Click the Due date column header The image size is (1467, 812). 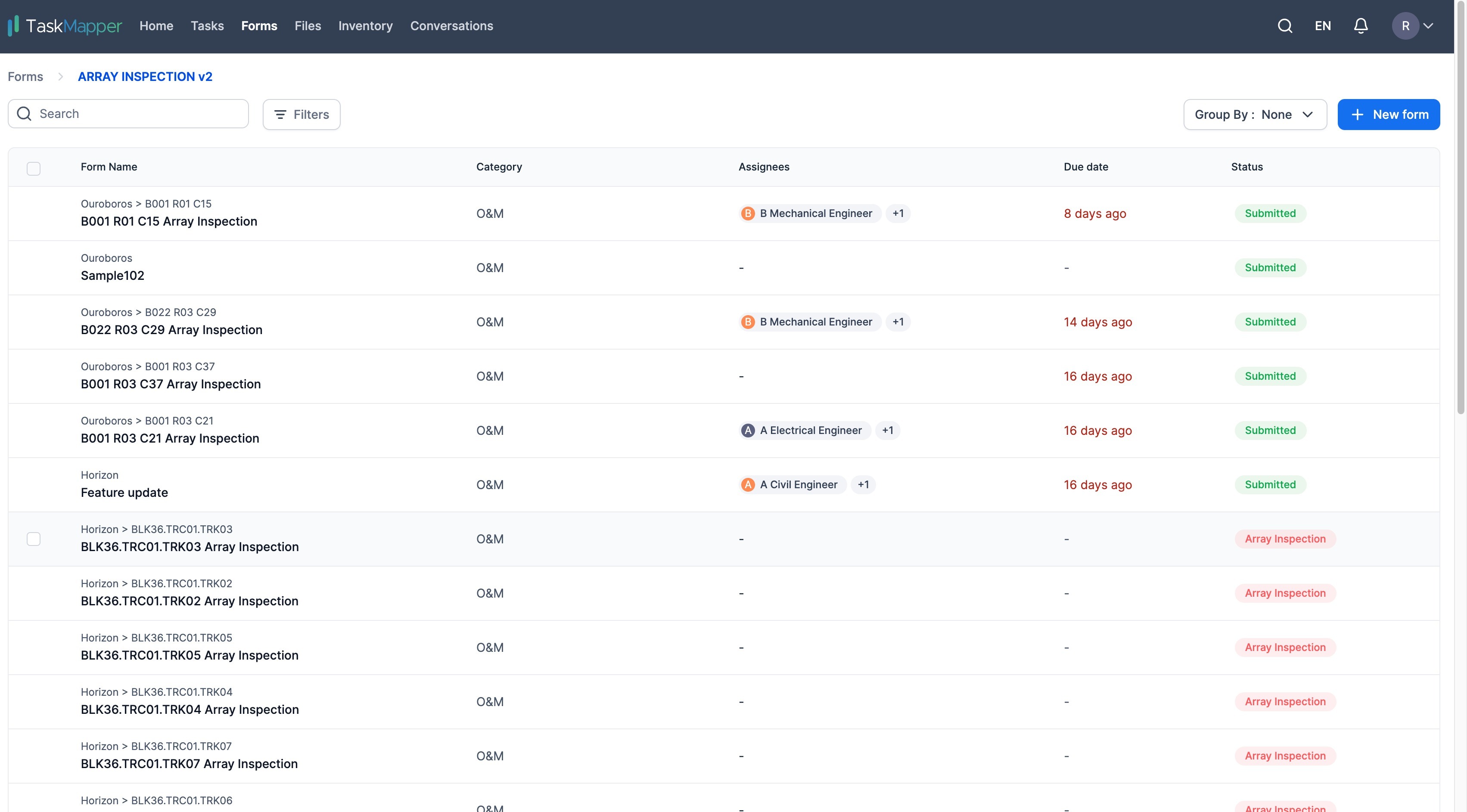click(x=1085, y=167)
